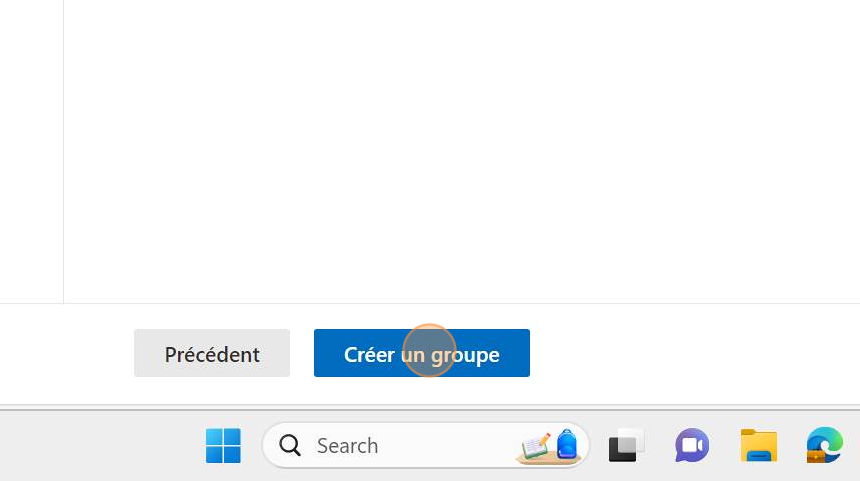
Task: Click the overlapping squares desktops icon
Action: [626, 445]
